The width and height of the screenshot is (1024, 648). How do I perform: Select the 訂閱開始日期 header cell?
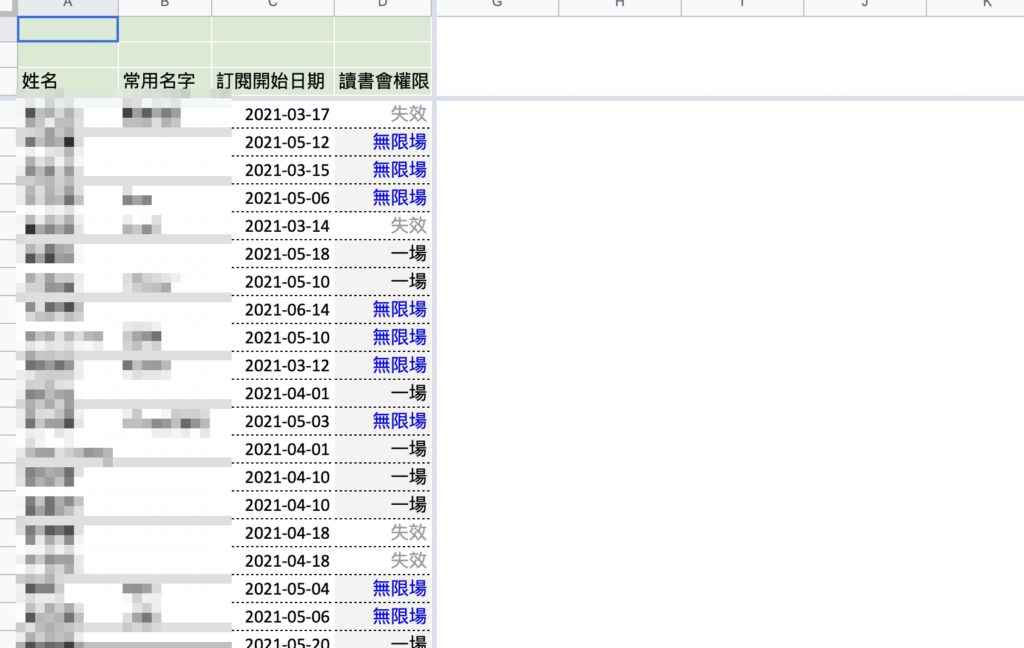point(273,81)
